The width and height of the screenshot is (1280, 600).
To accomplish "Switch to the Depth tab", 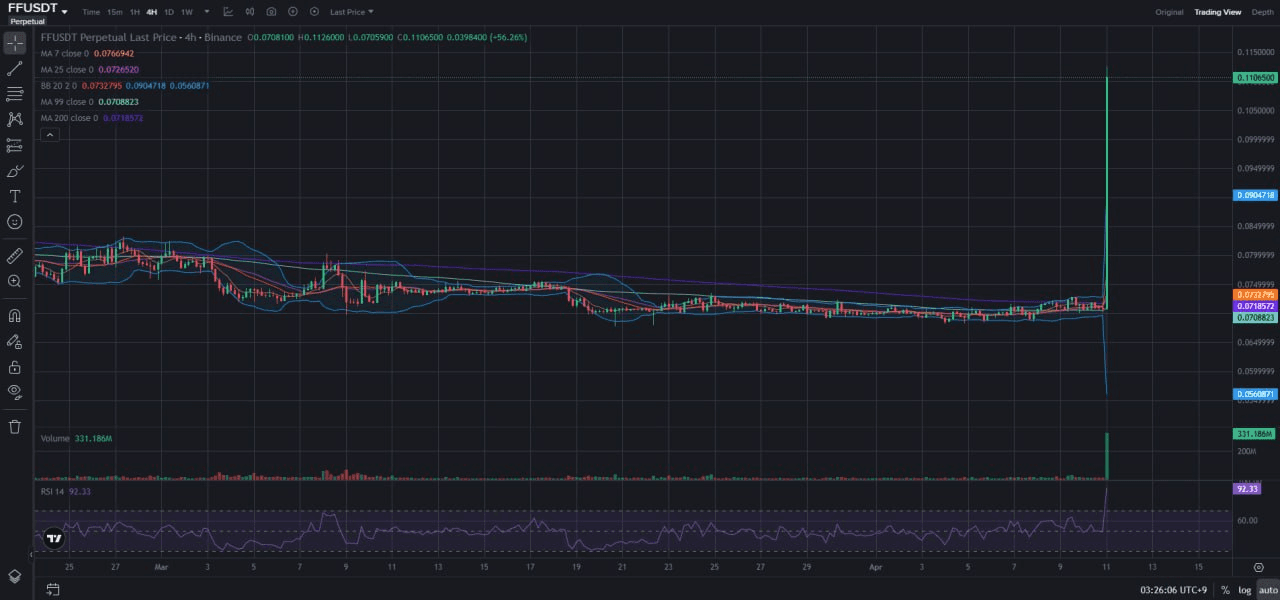I will point(1262,11).
